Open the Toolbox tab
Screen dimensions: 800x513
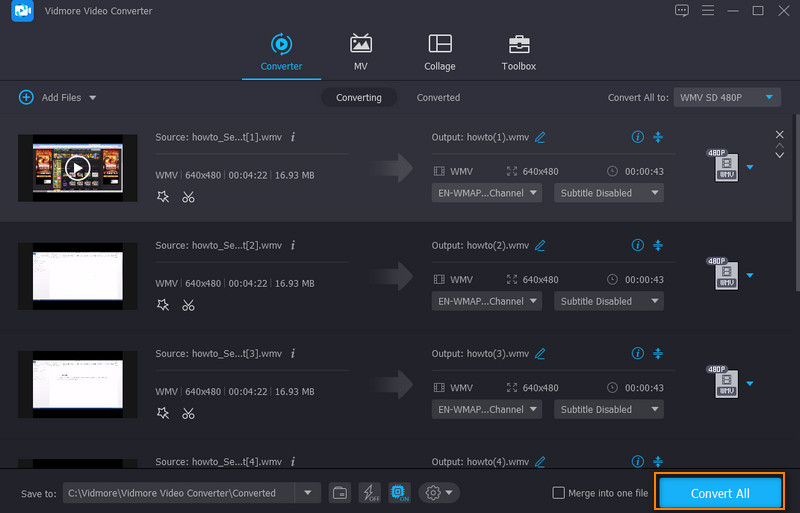pos(518,52)
